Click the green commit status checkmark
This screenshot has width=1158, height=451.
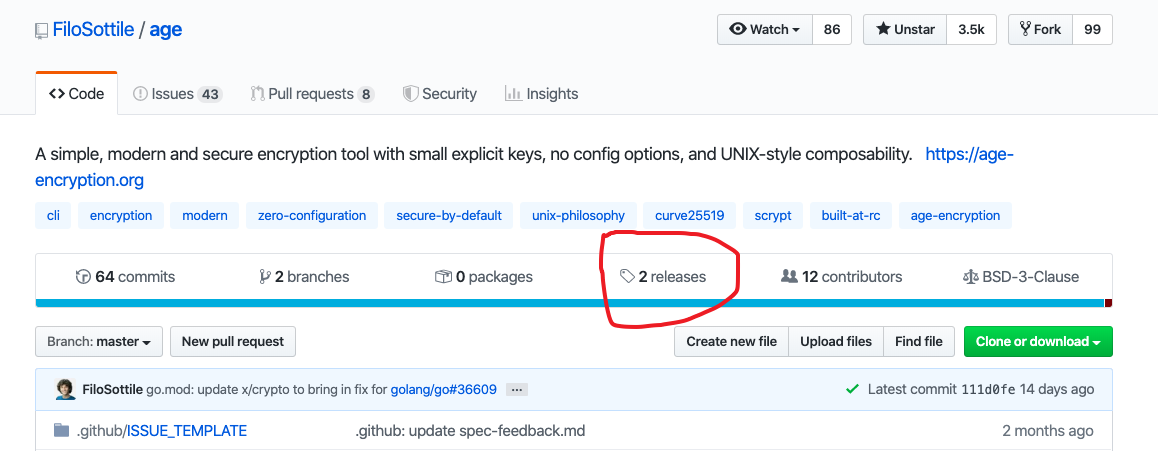pos(852,389)
